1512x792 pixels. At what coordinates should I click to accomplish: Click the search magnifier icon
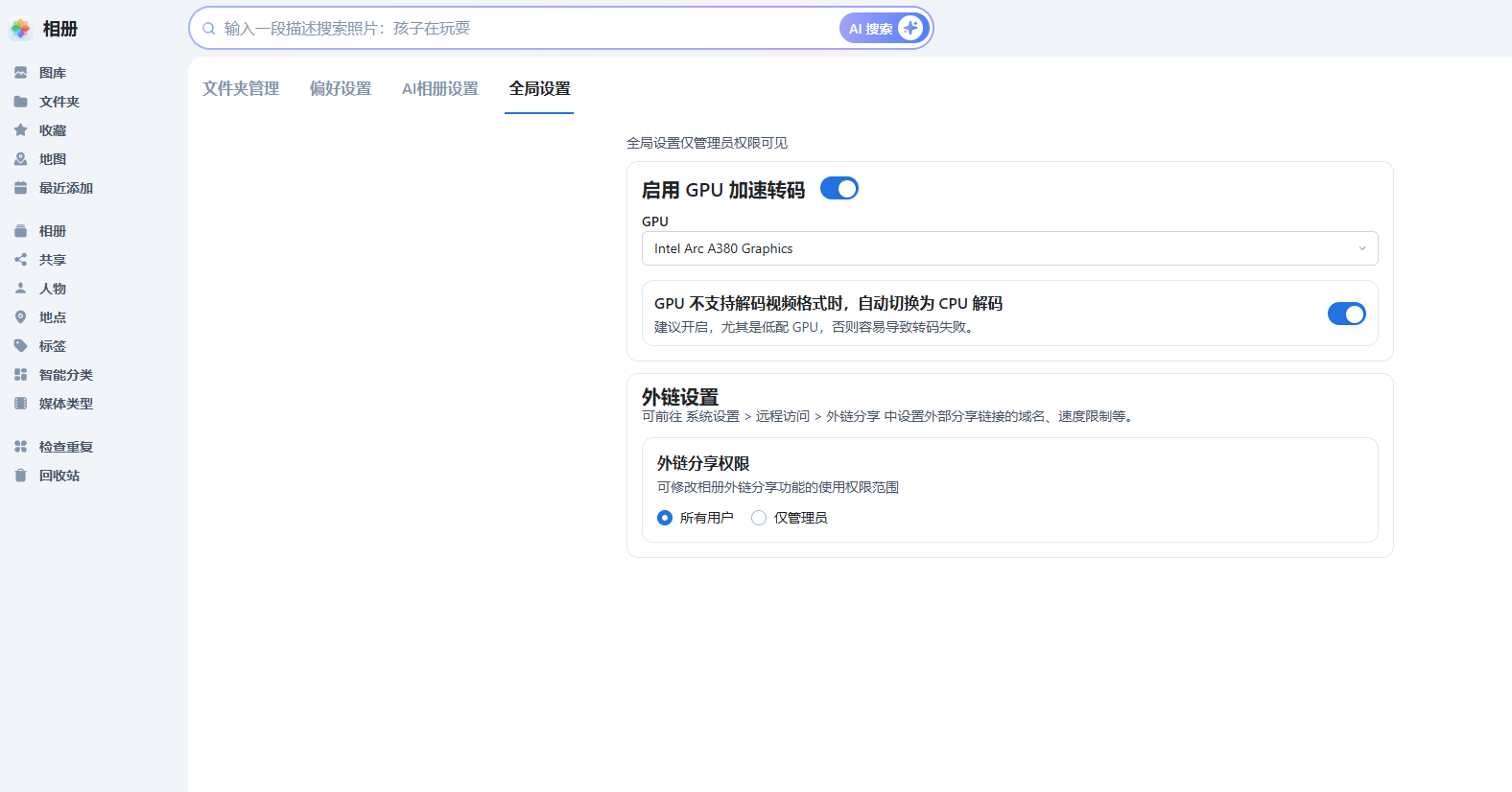(208, 29)
